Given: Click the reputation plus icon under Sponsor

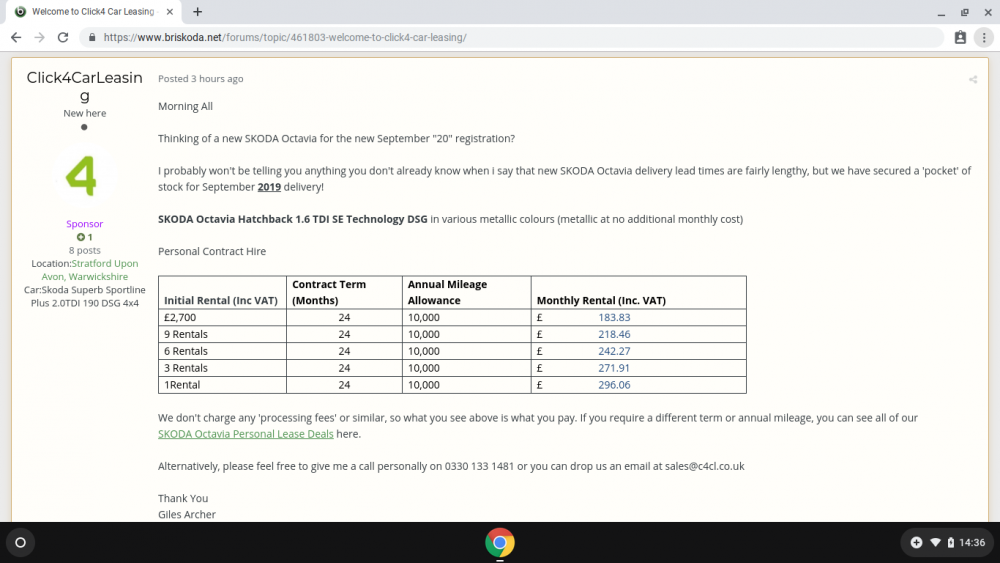Looking at the screenshot, I should pos(81,237).
